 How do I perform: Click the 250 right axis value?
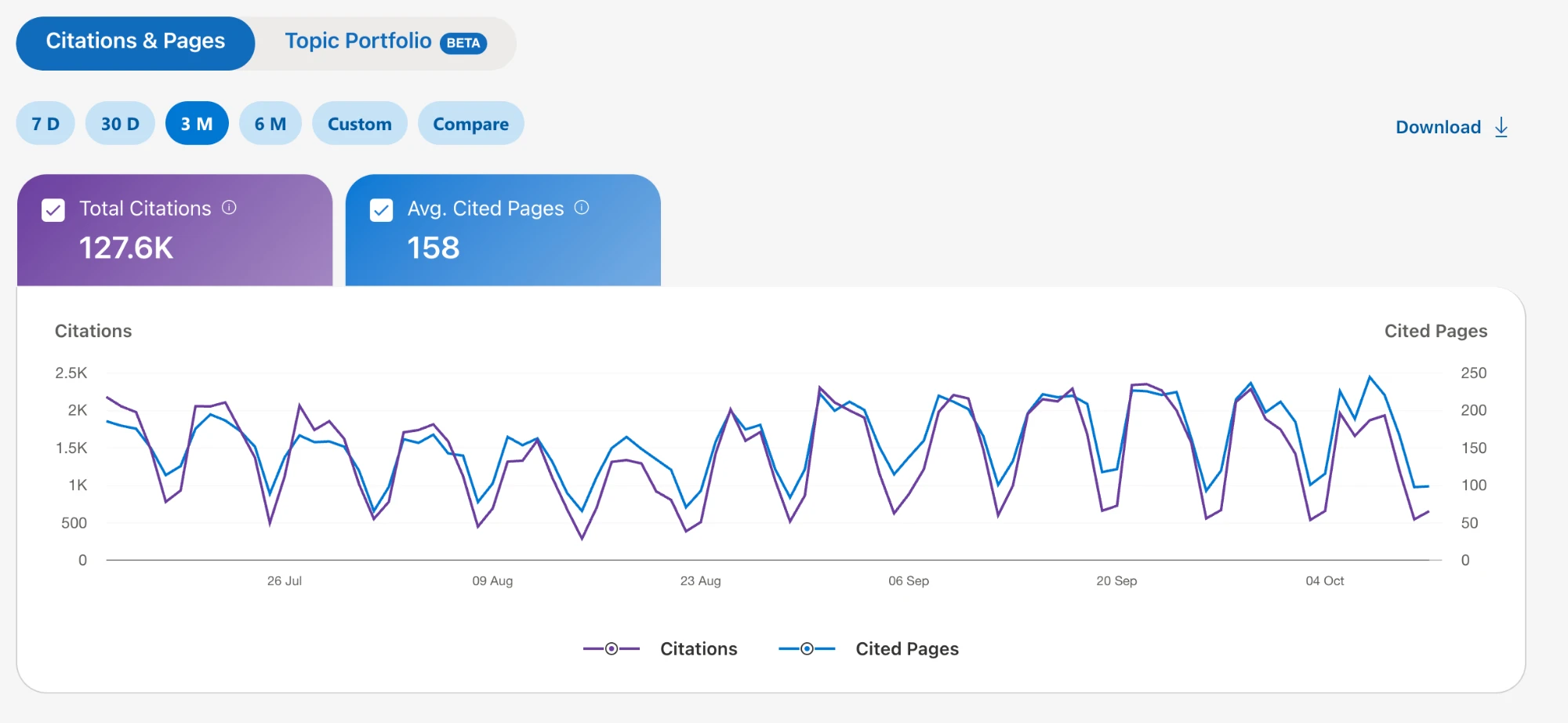pos(1474,372)
